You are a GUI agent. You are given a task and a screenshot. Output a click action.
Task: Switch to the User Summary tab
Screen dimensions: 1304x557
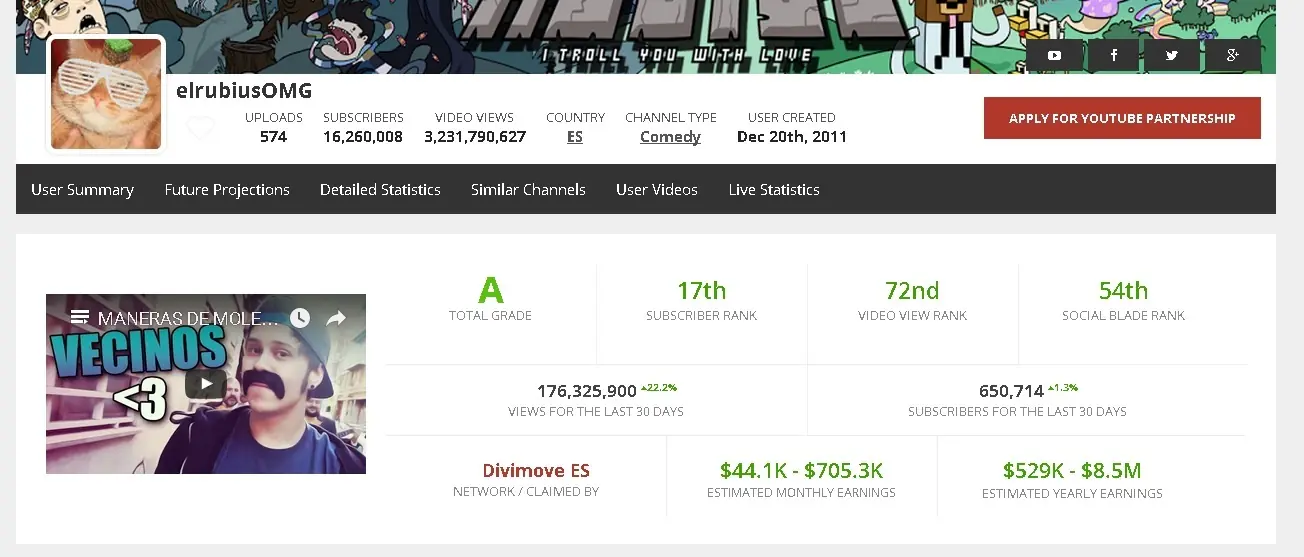pos(82,189)
